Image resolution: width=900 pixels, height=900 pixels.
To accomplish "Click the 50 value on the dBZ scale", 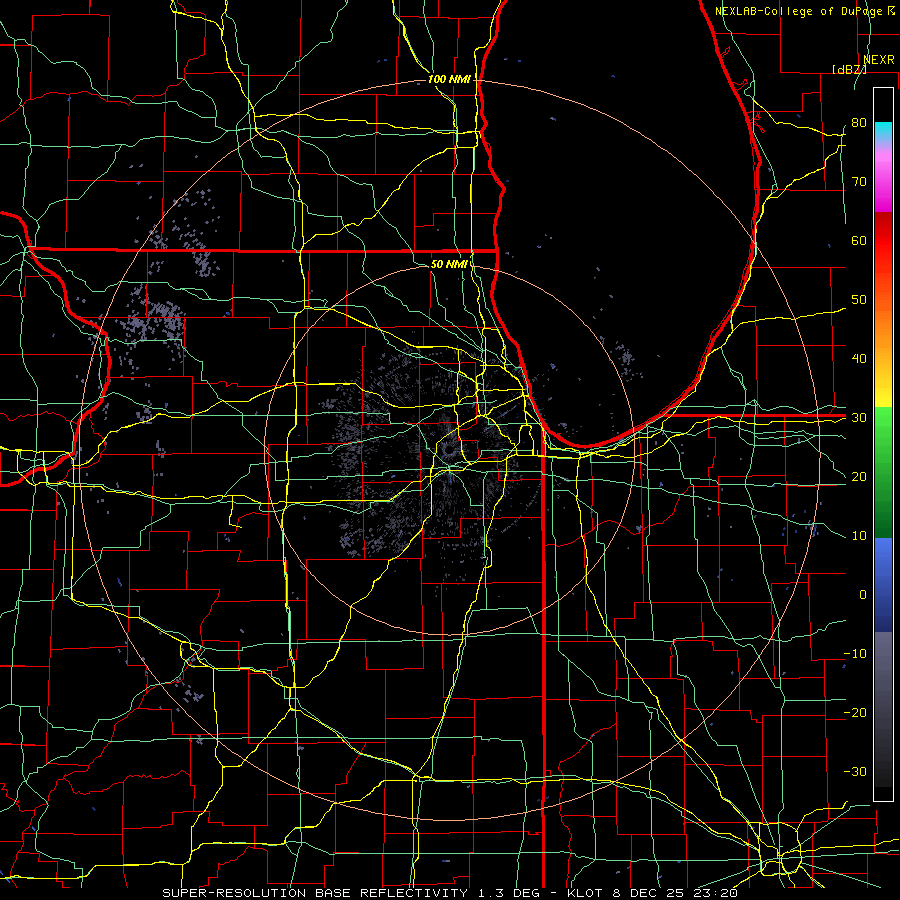I will click(x=859, y=300).
